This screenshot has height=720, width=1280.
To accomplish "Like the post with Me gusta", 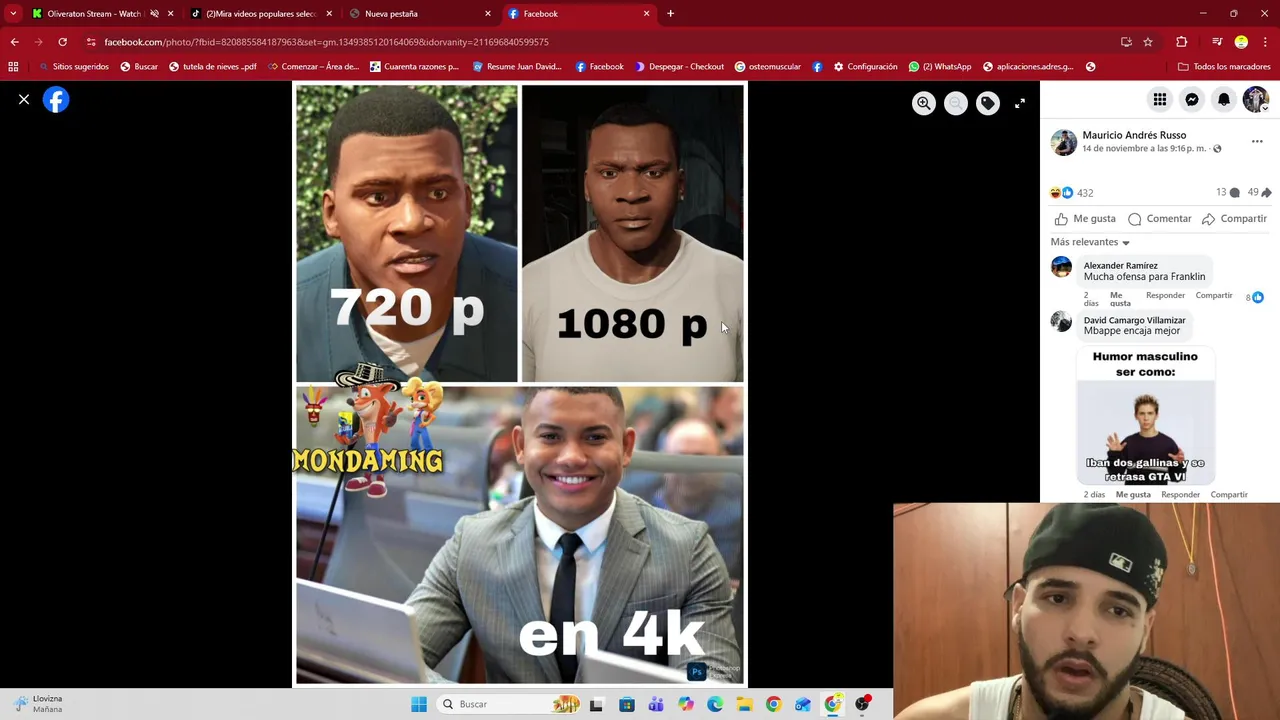I will click(1085, 219).
